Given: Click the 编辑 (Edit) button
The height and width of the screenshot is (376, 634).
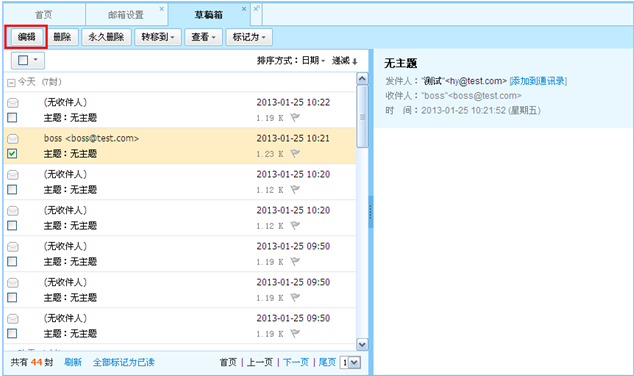Looking at the screenshot, I should tap(26, 37).
